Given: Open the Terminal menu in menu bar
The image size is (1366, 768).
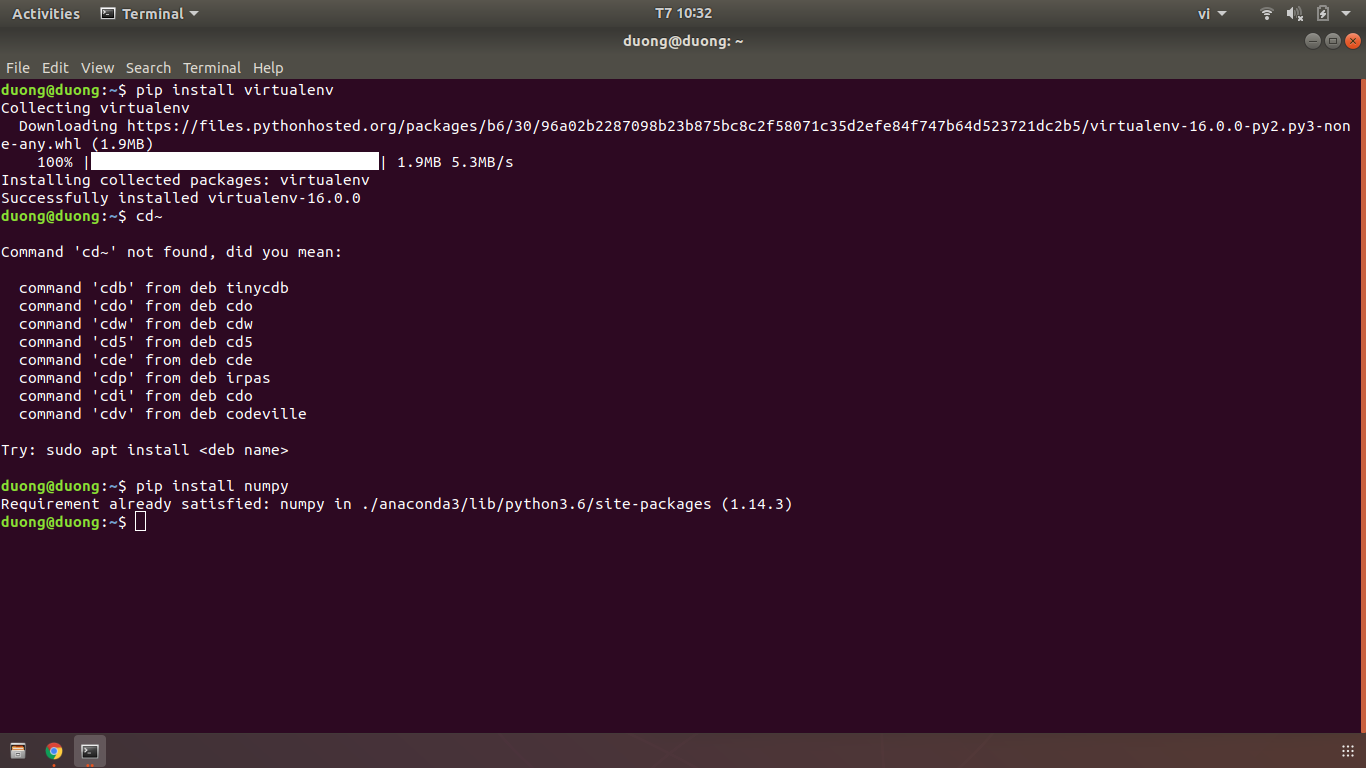Looking at the screenshot, I should coord(212,68).
